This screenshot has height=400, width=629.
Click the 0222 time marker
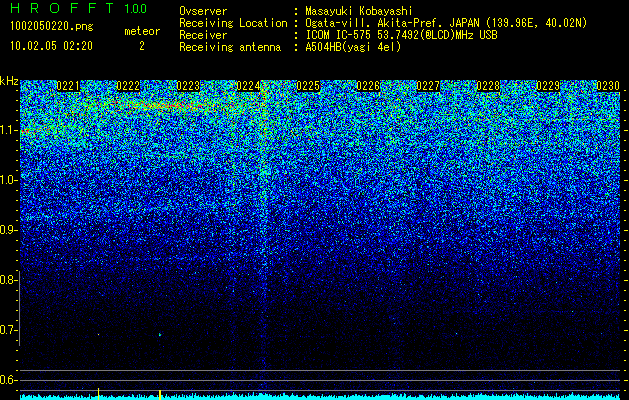pos(128,86)
